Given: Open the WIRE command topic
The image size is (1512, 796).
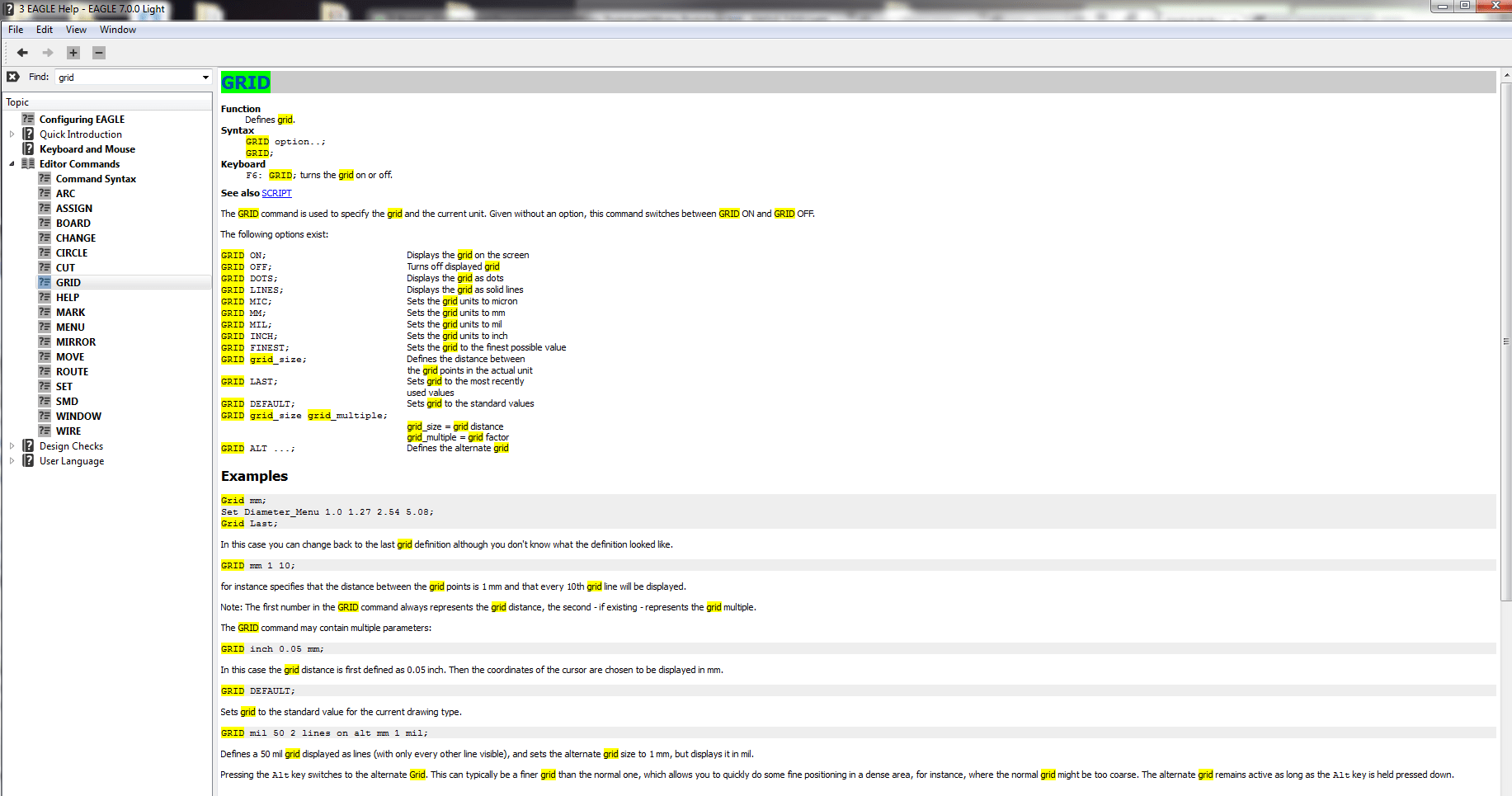Looking at the screenshot, I should click(x=68, y=431).
